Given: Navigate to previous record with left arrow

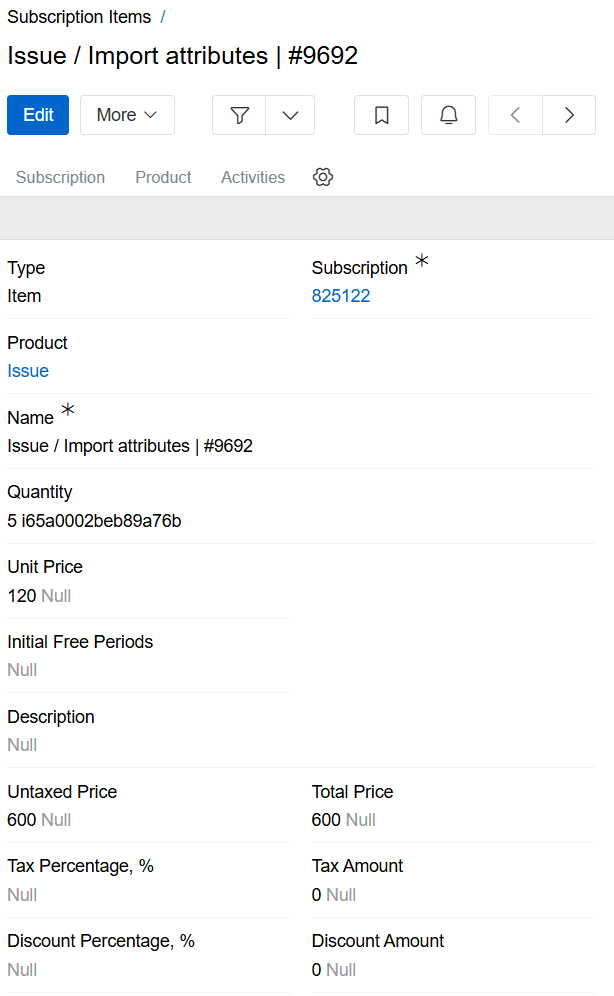Looking at the screenshot, I should click(x=514, y=115).
